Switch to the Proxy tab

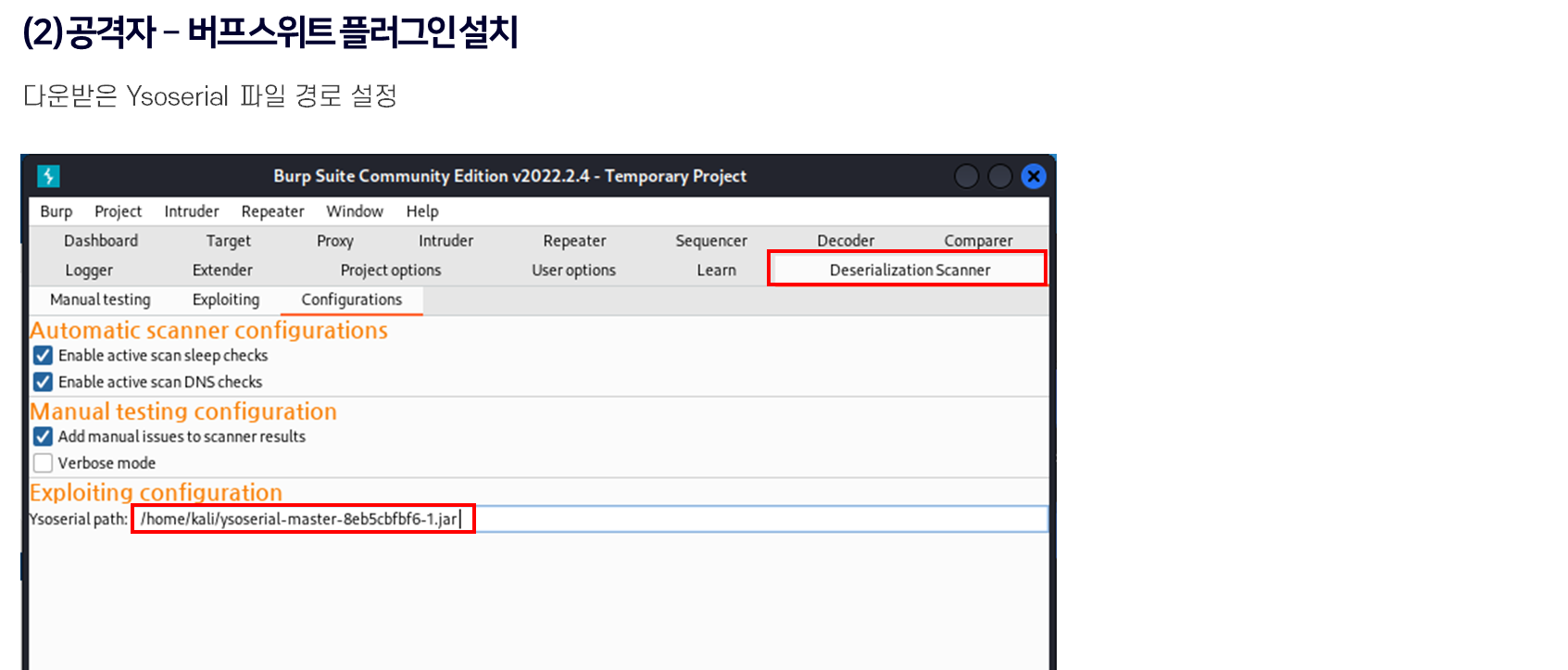(335, 241)
